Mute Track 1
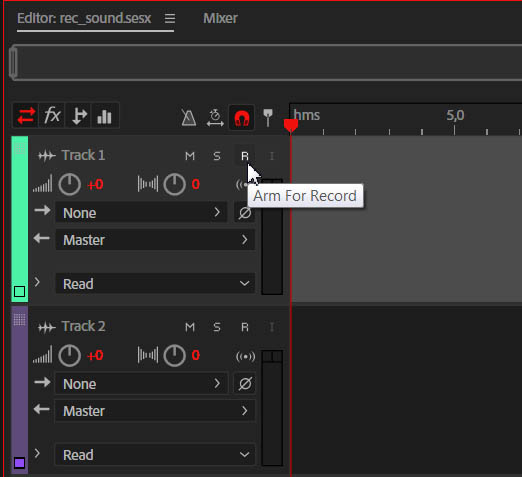 (x=190, y=156)
